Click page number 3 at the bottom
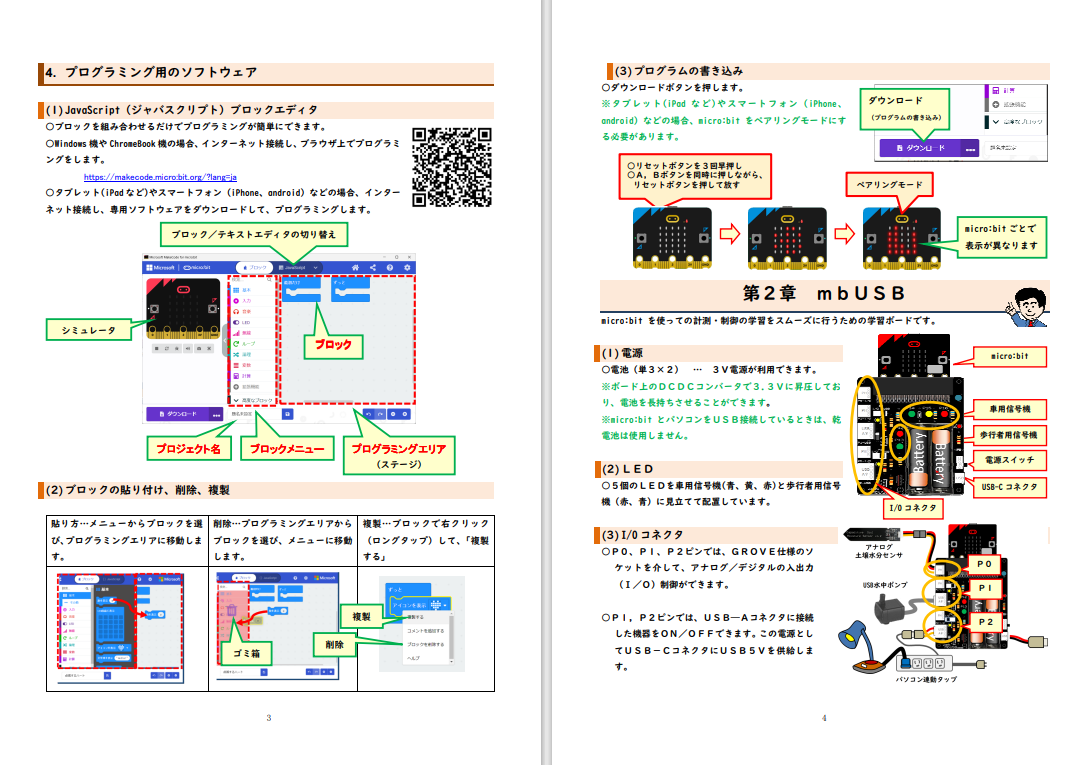The height and width of the screenshot is (765, 1091). 269,718
